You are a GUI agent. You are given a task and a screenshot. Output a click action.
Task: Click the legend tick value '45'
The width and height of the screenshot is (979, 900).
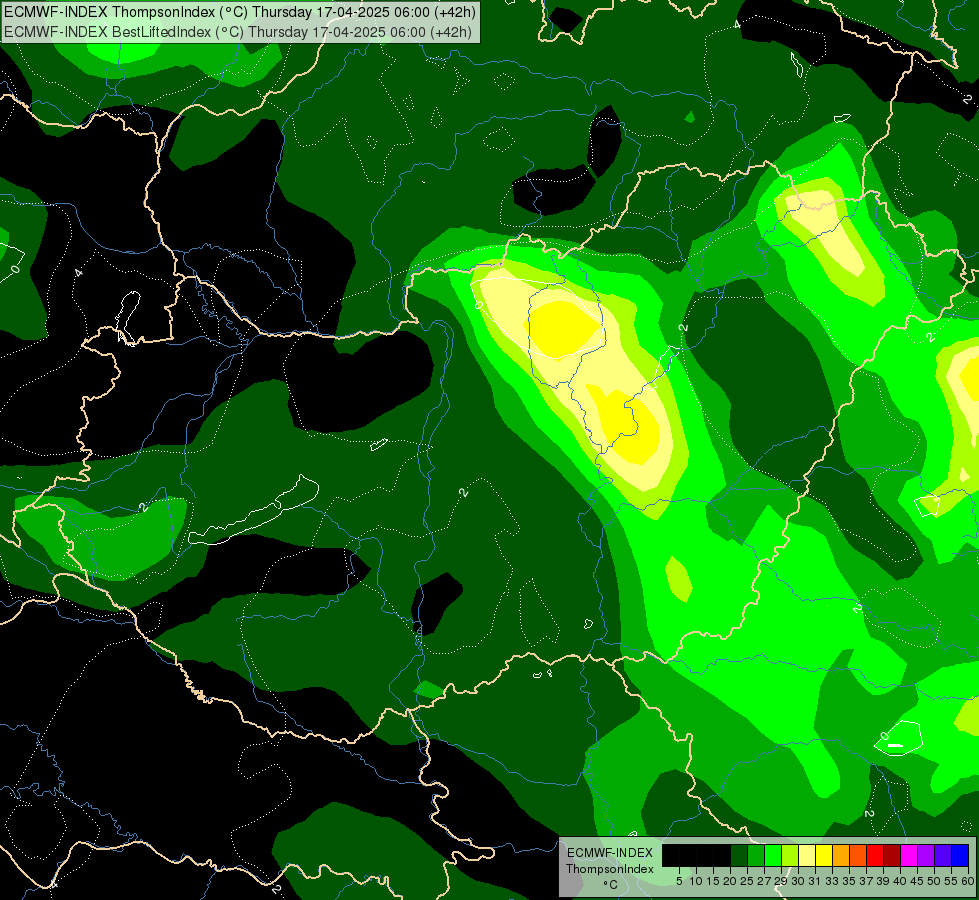coord(917,881)
